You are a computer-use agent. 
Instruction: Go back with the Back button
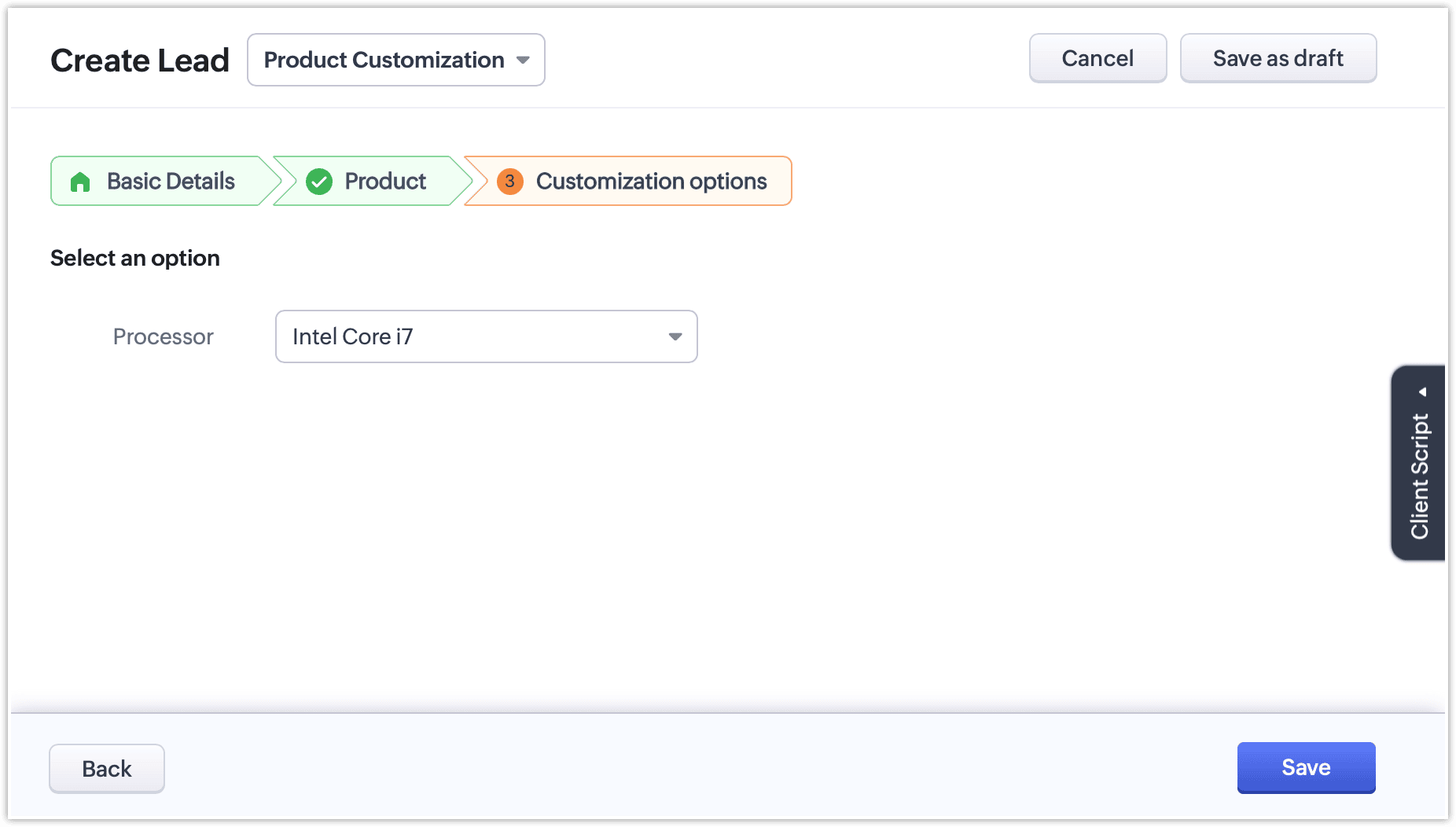click(x=107, y=769)
